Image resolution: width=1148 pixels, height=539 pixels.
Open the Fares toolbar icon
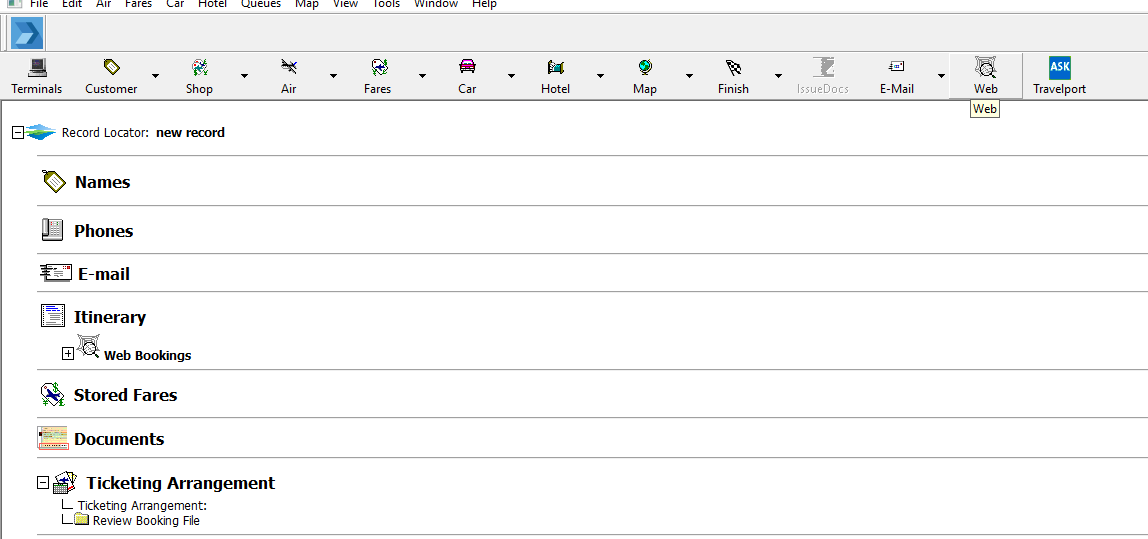379,68
